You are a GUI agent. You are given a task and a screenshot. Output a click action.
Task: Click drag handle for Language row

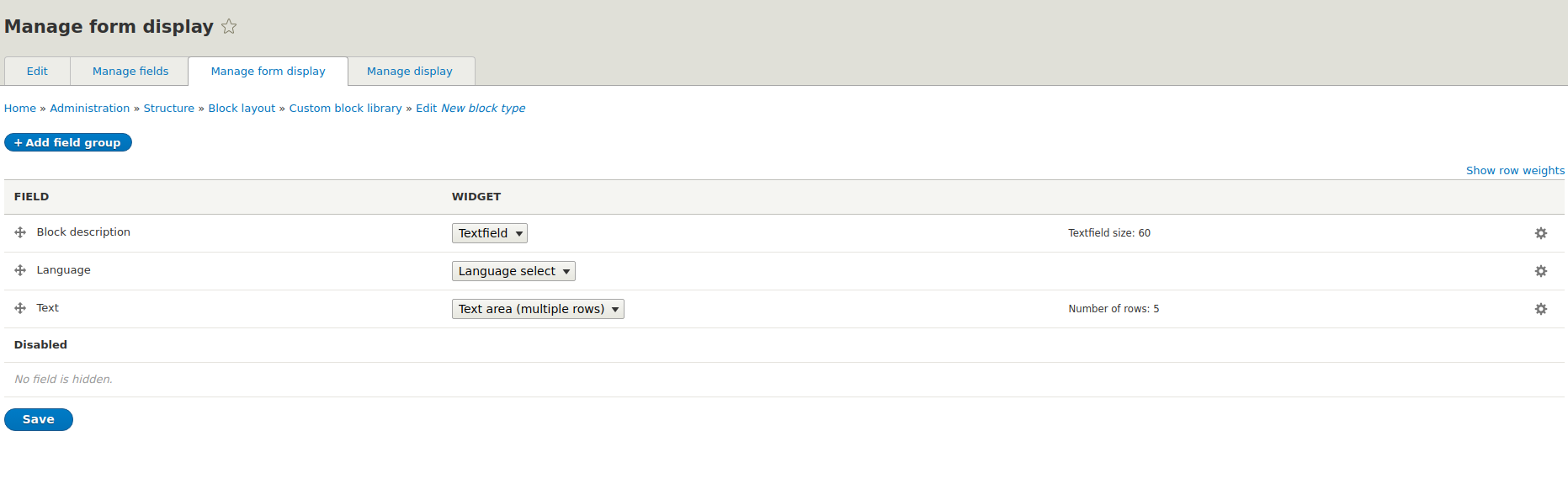20,270
